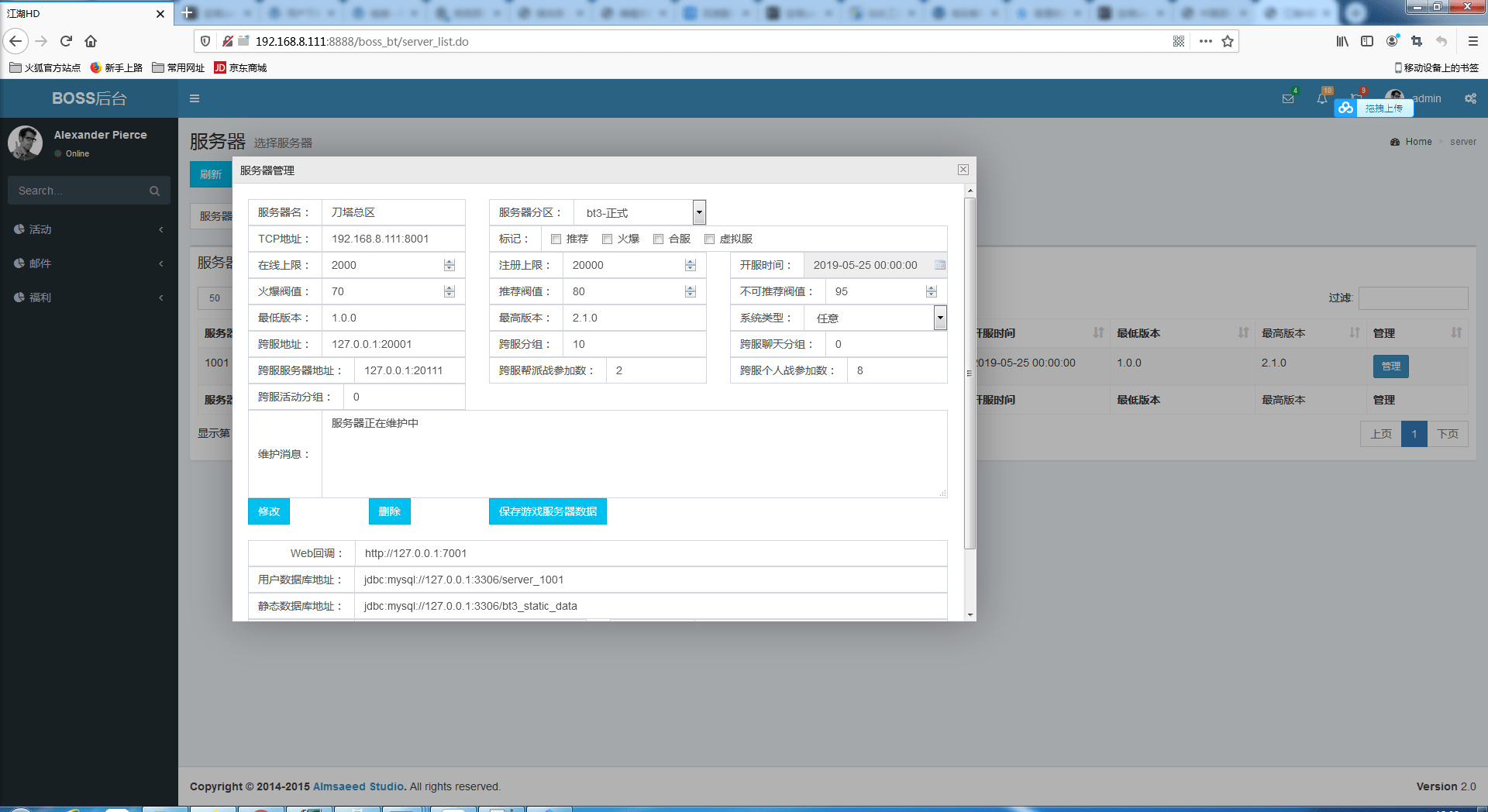
Task: Click the Firefox home icon
Action: pyautogui.click(x=91, y=41)
